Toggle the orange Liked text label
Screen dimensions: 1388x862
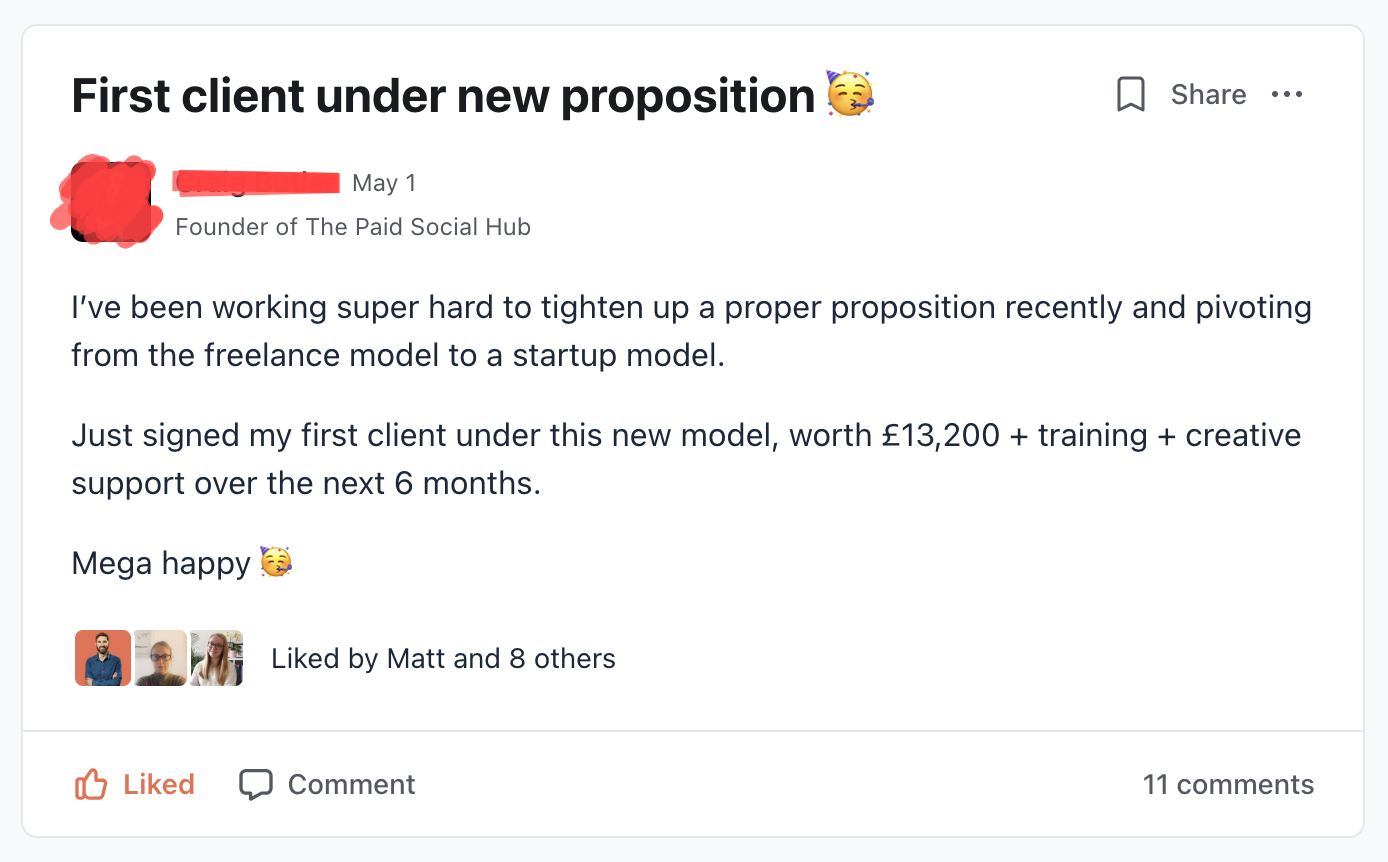[159, 785]
